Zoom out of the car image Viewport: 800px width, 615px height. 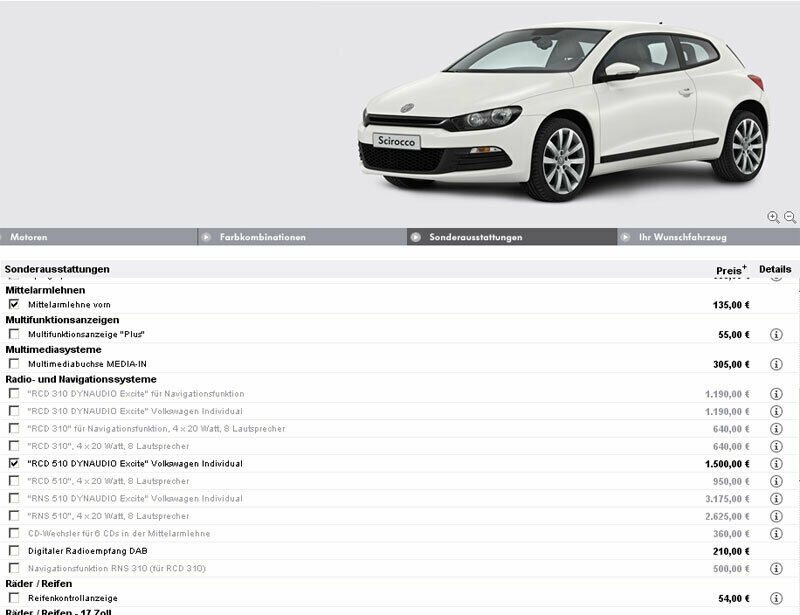click(789, 217)
